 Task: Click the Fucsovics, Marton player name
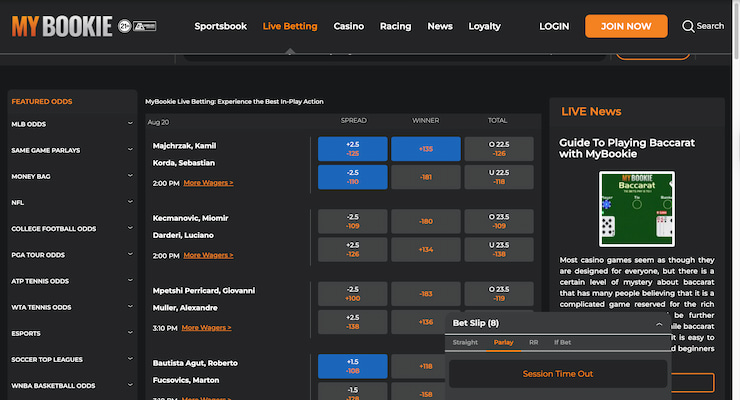(186, 380)
